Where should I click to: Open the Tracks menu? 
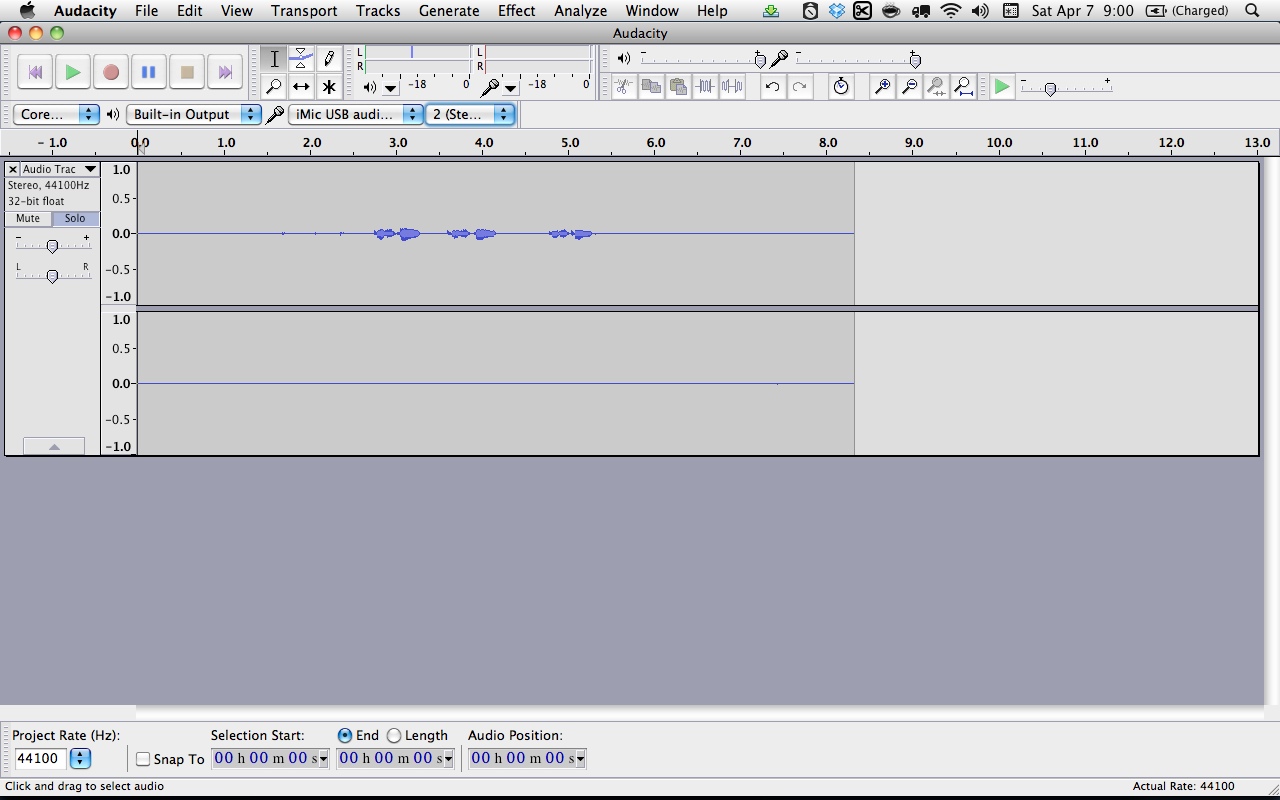point(378,11)
